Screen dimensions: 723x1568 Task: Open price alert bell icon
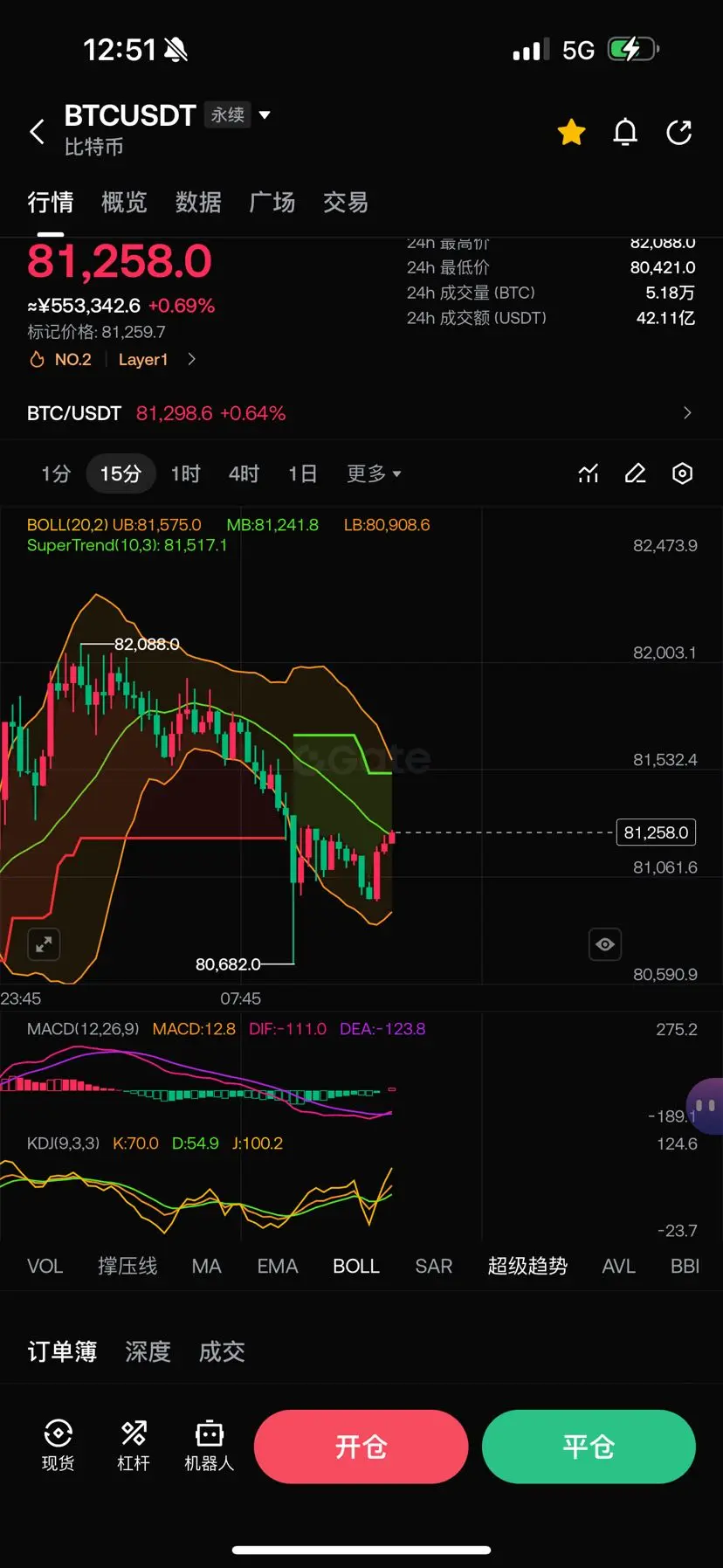coord(625,132)
